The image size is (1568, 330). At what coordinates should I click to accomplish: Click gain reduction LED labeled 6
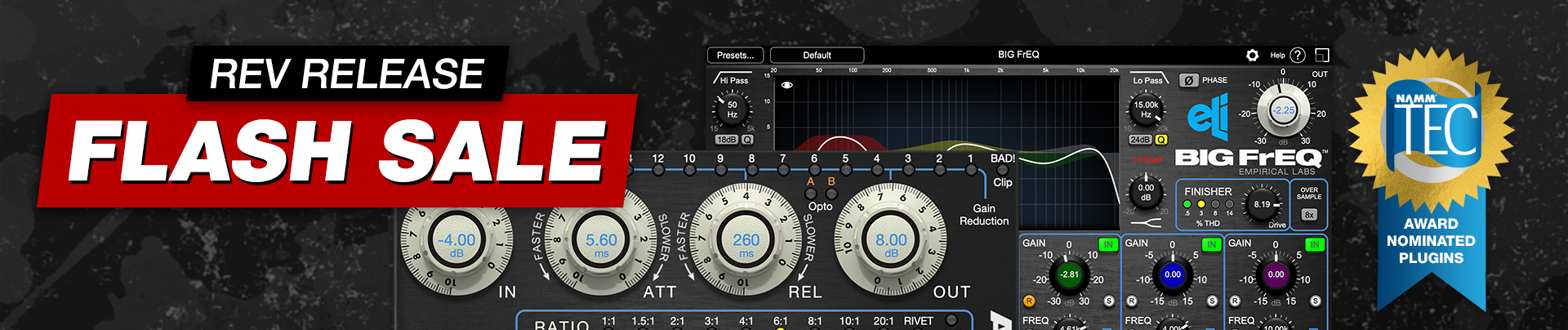(814, 170)
